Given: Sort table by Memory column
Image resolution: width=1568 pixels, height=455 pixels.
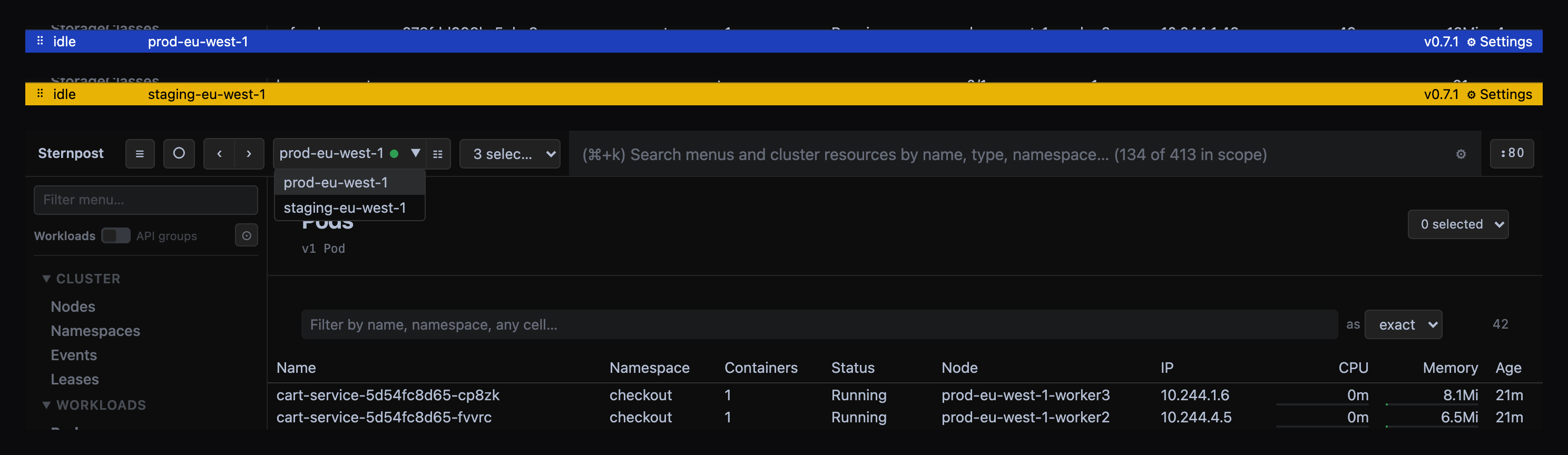Looking at the screenshot, I should click(x=1450, y=368).
